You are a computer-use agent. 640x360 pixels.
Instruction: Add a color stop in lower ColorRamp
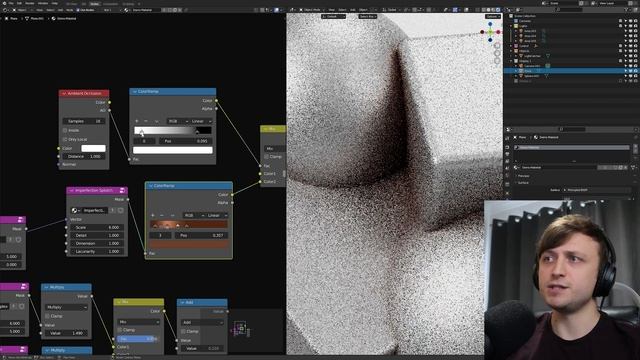click(153, 215)
